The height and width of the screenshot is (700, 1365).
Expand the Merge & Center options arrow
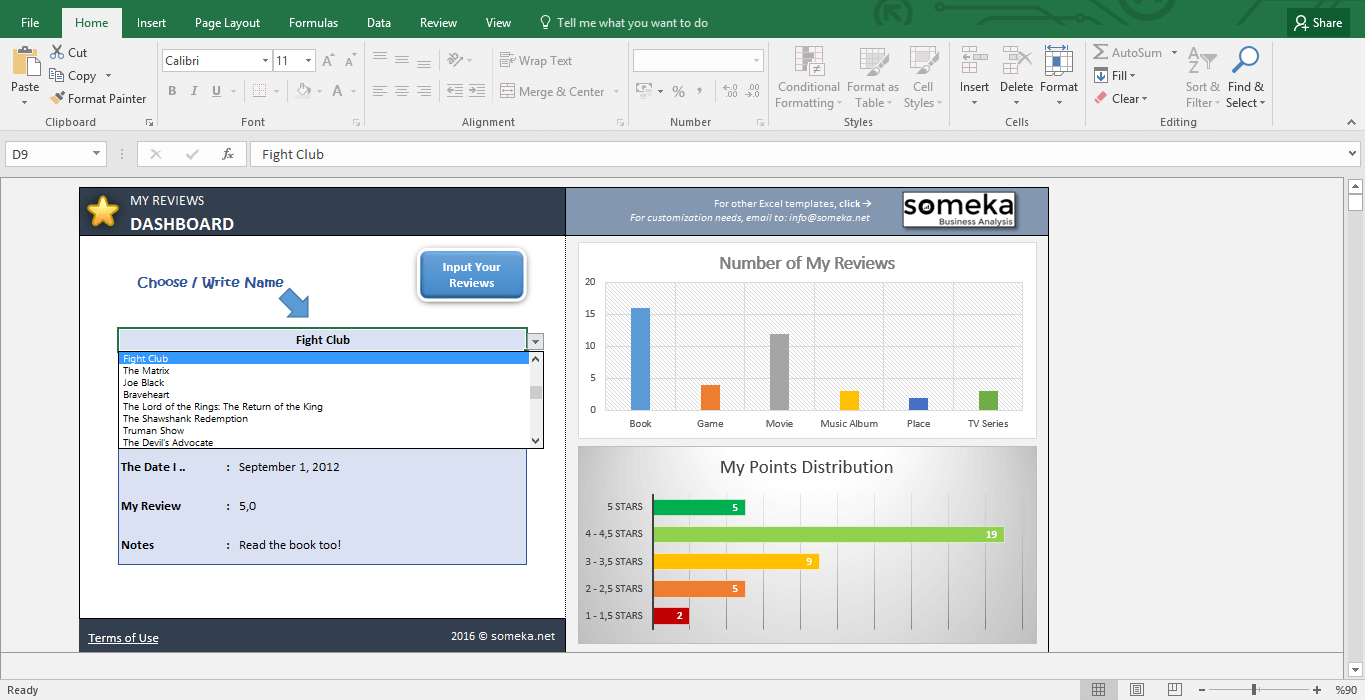[616, 91]
